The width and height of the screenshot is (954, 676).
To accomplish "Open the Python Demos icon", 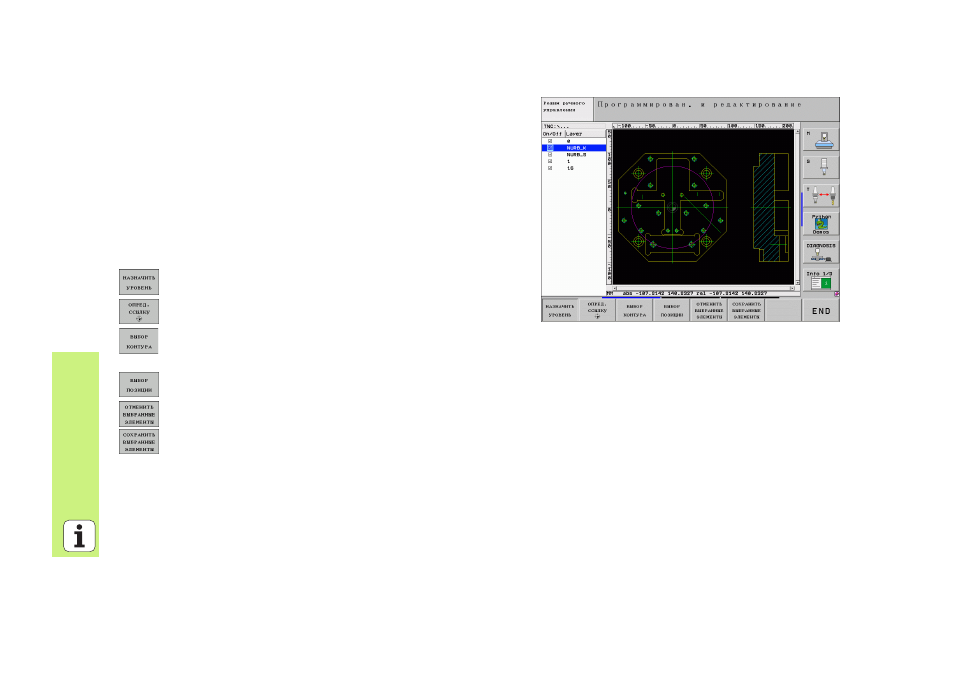I will 821,224.
